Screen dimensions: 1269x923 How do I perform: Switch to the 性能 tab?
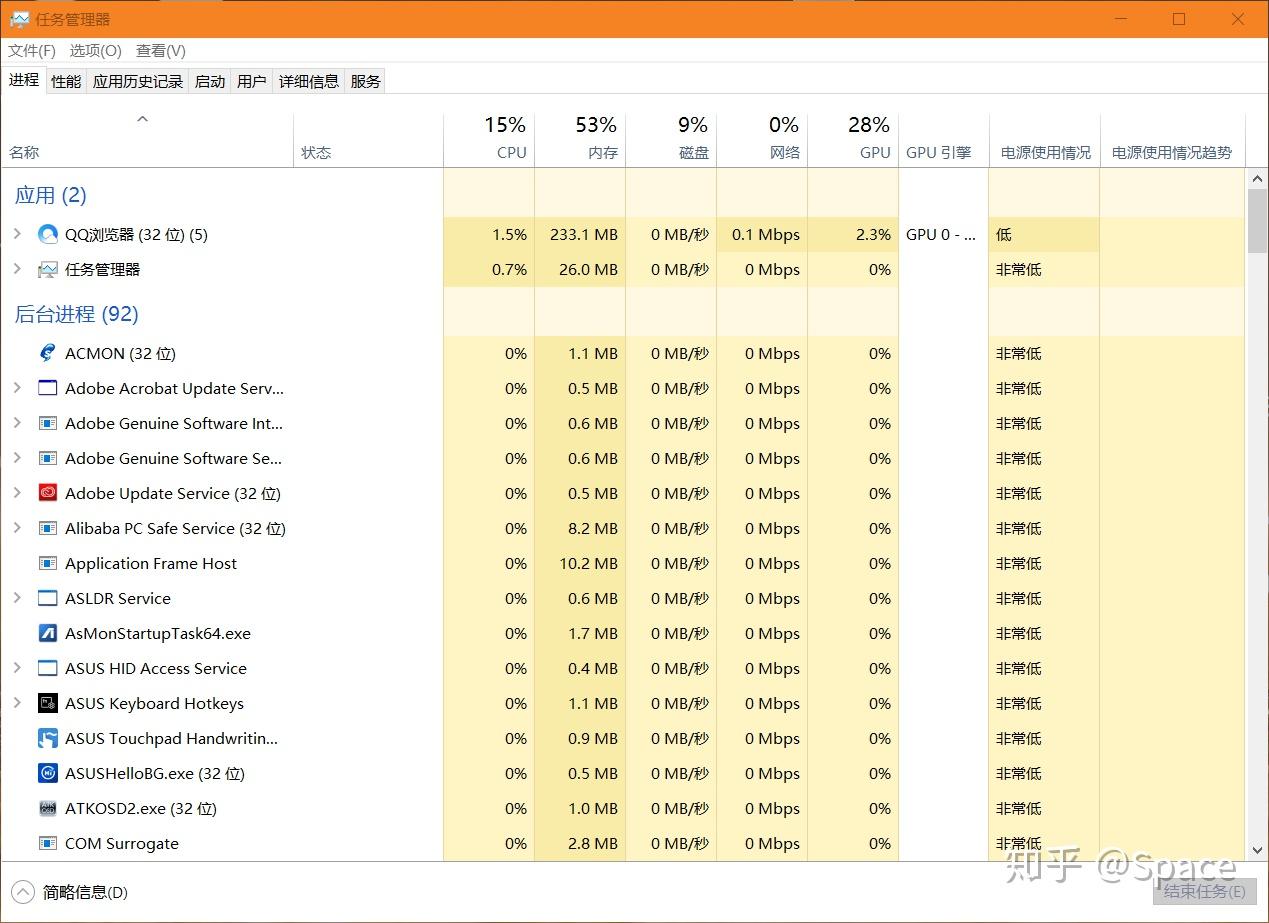[65, 81]
